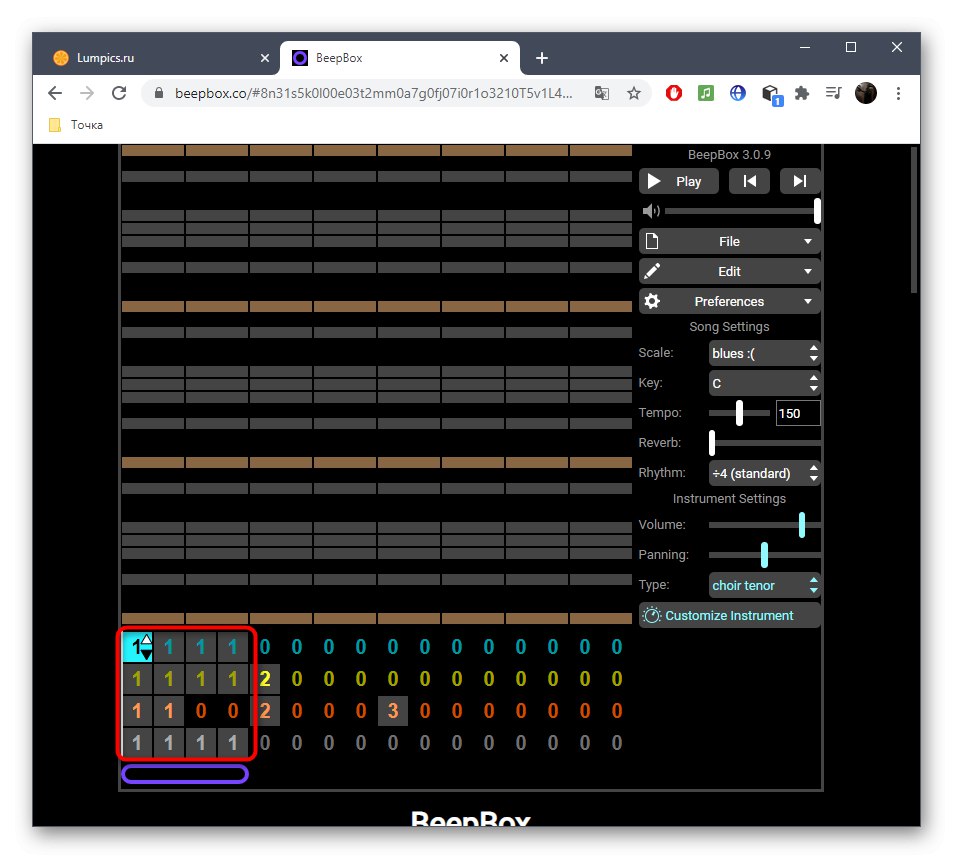Click the page vertical scrollbar
The width and height of the screenshot is (953, 859).
[913, 219]
